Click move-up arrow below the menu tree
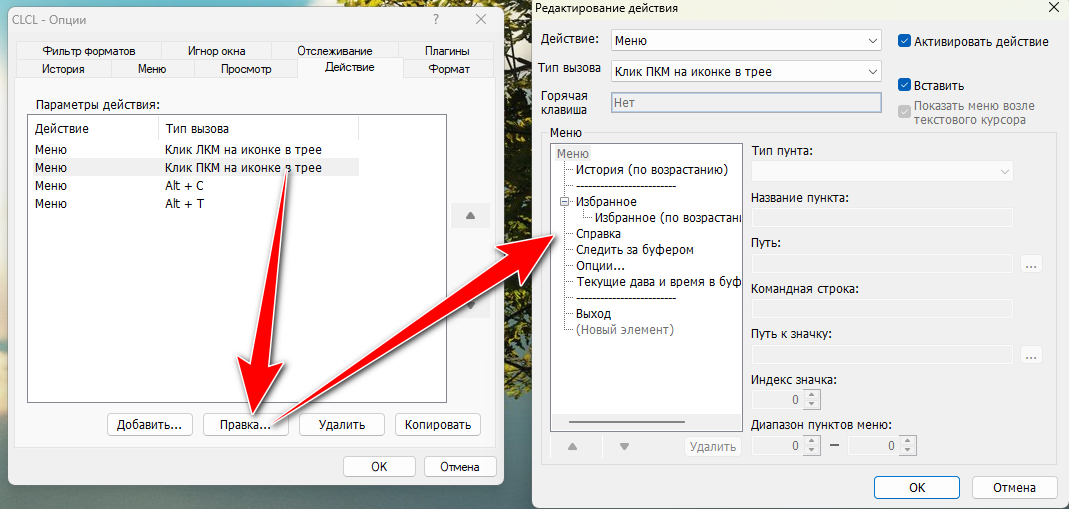Image resolution: width=1069 pixels, height=509 pixels. pyautogui.click(x=573, y=447)
